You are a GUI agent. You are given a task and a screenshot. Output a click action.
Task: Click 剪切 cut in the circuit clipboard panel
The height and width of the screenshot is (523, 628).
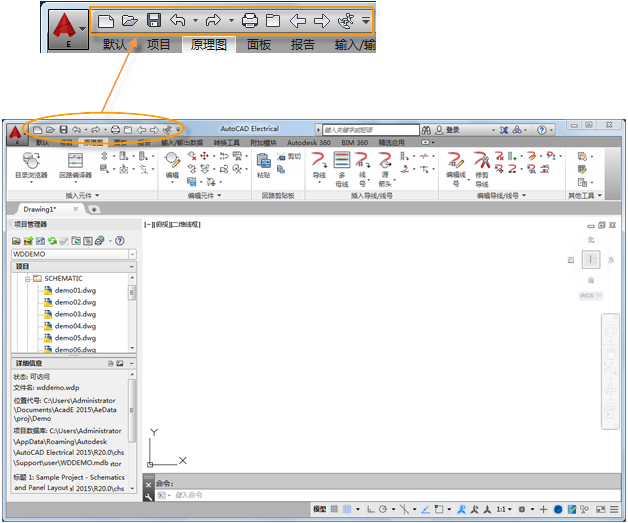(289, 156)
